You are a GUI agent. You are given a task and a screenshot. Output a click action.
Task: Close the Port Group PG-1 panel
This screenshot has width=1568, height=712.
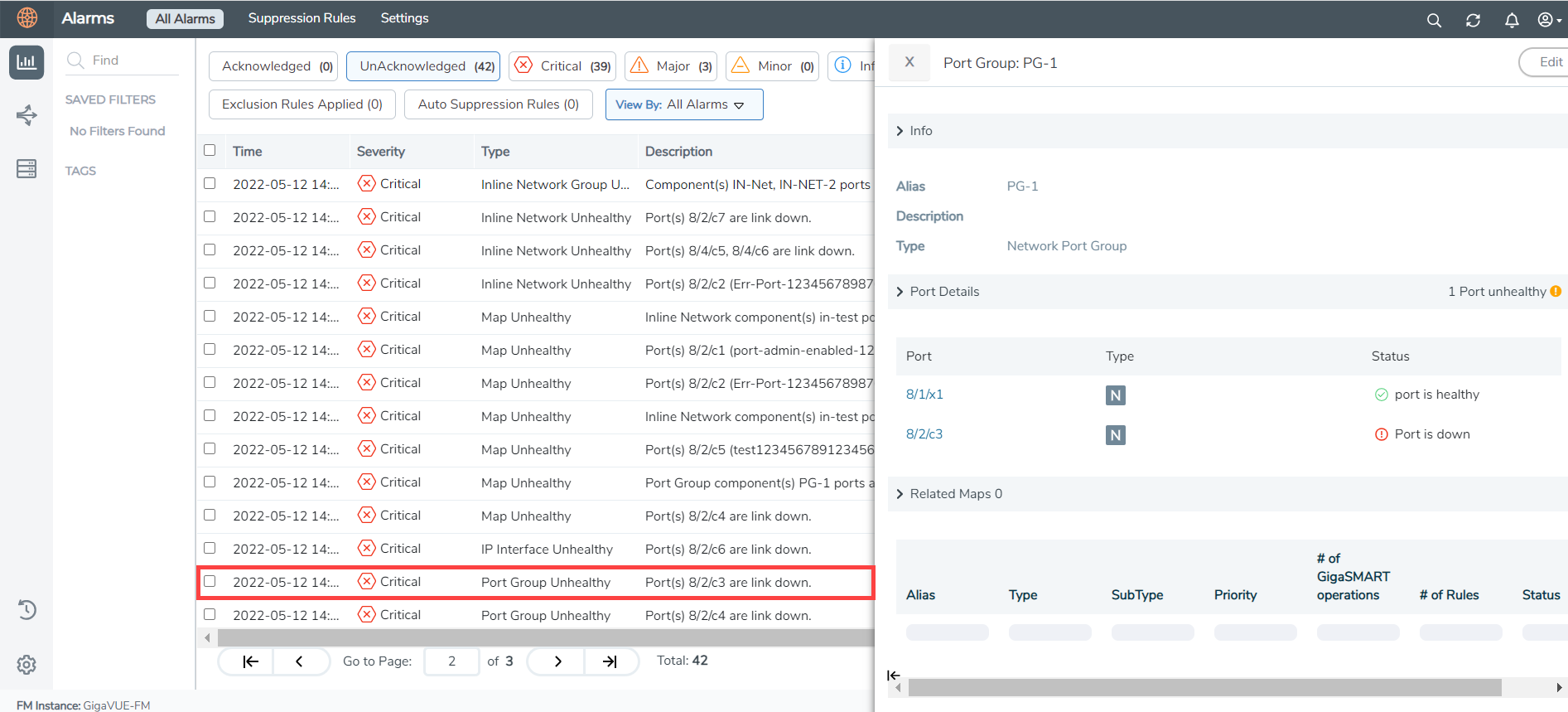coord(909,62)
